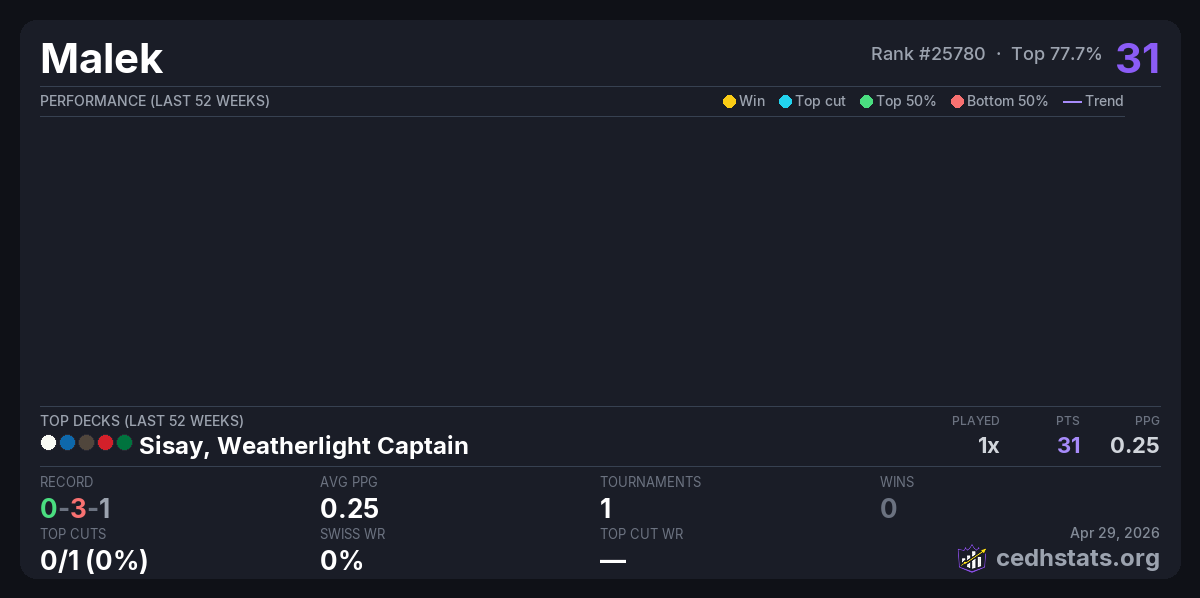The width and height of the screenshot is (1200, 598).
Task: Click the cedhstats logo icon
Action: tap(972, 558)
